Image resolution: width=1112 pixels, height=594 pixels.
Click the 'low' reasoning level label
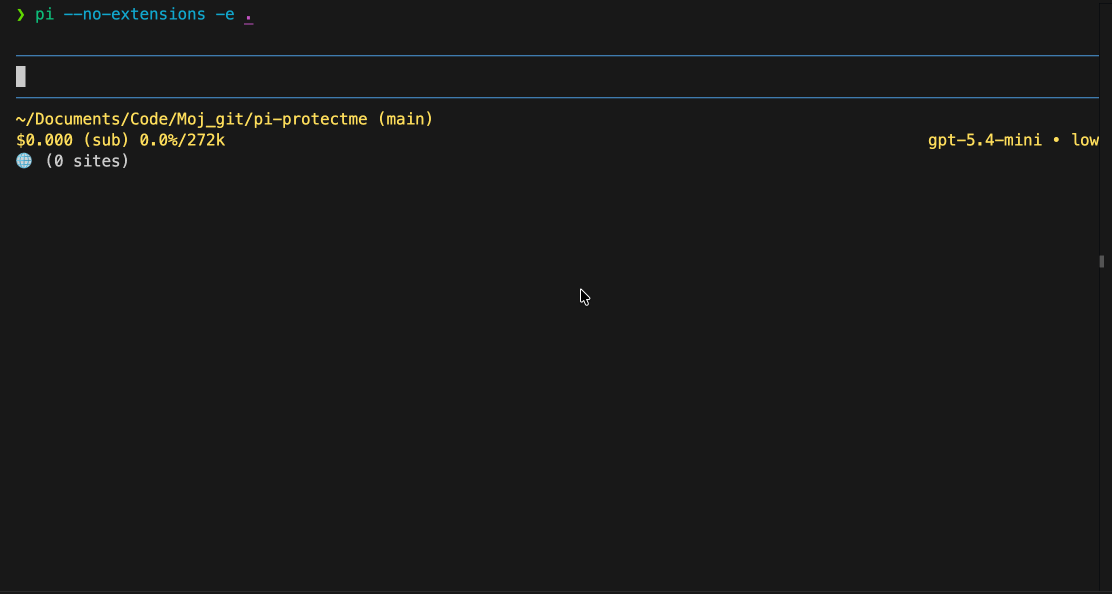pyautogui.click(x=1085, y=140)
